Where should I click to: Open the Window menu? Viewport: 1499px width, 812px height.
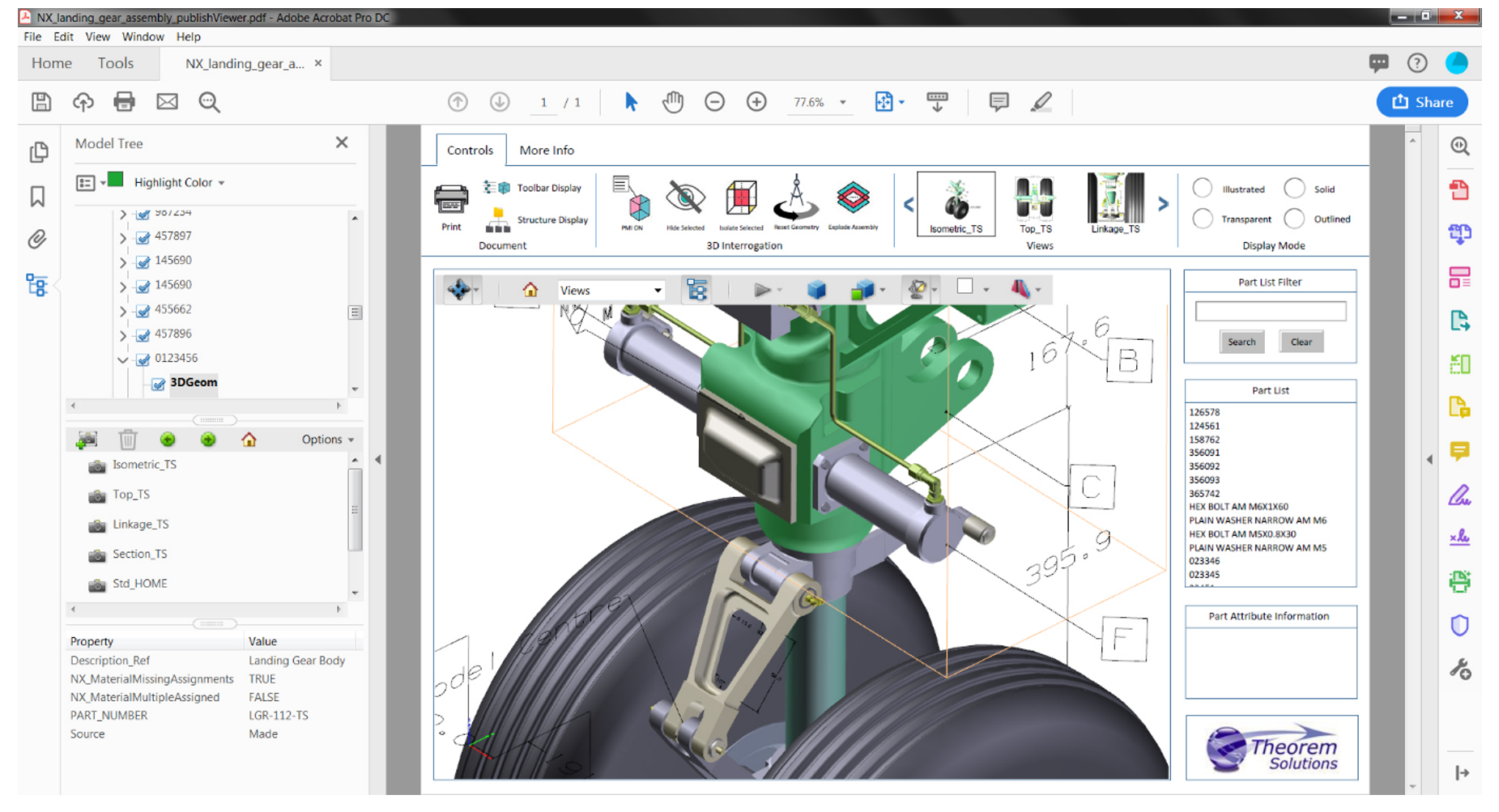(x=143, y=36)
